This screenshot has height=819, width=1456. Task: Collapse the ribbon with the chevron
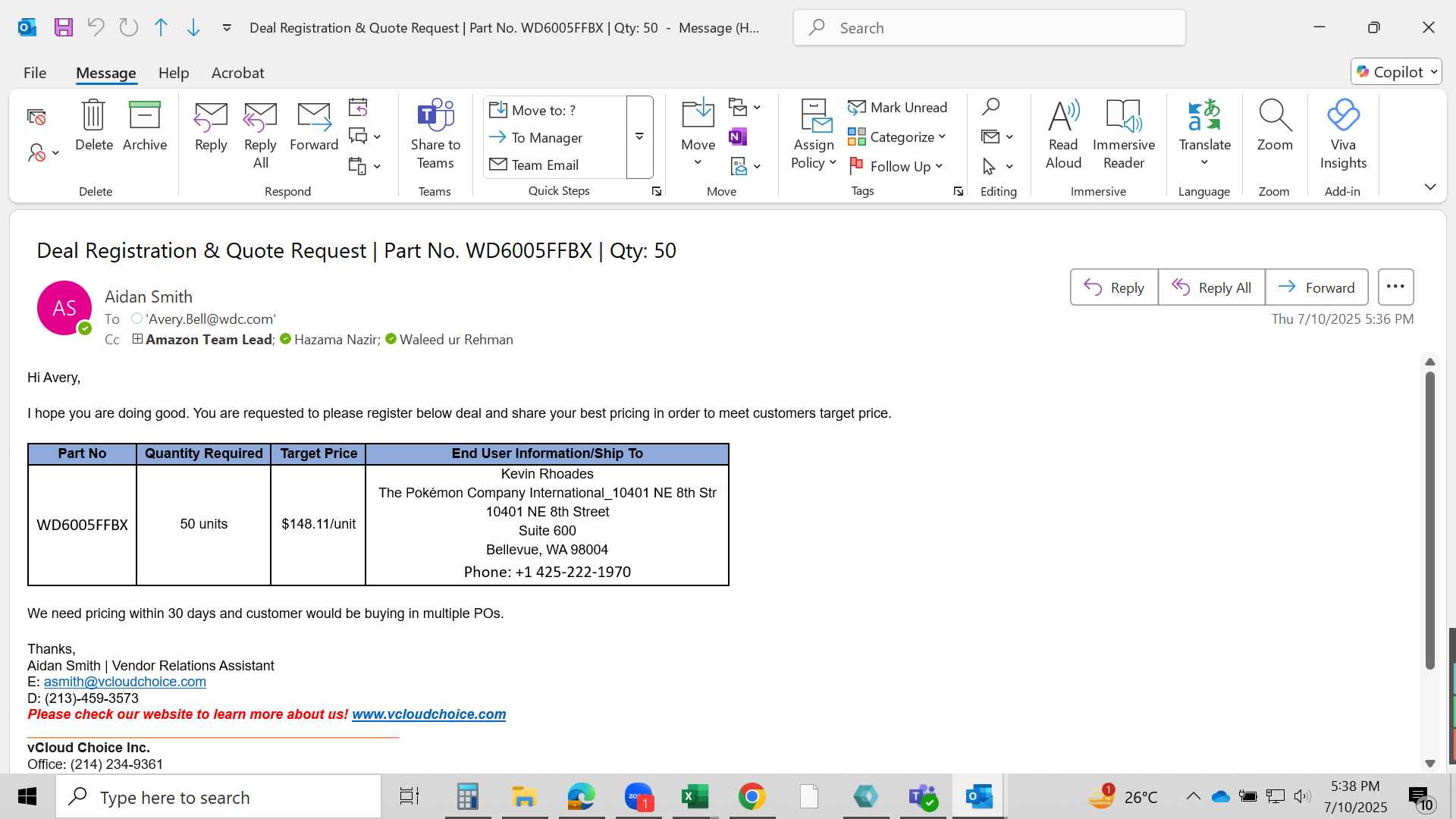point(1429,187)
